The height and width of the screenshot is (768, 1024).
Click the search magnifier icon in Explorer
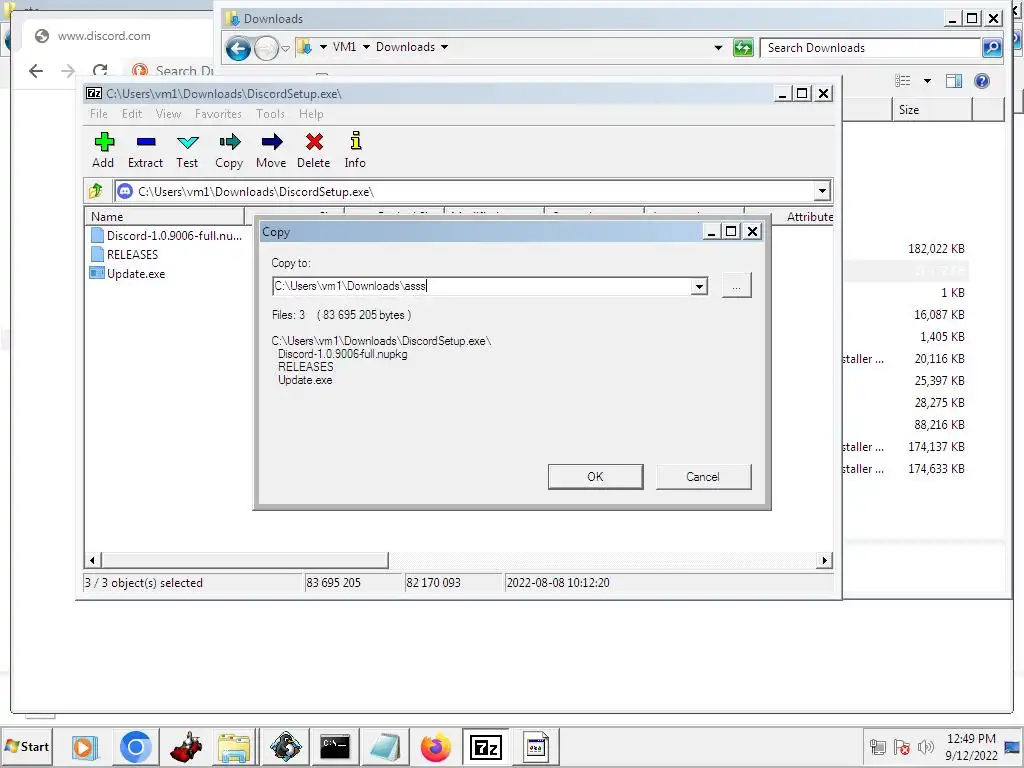(x=992, y=48)
